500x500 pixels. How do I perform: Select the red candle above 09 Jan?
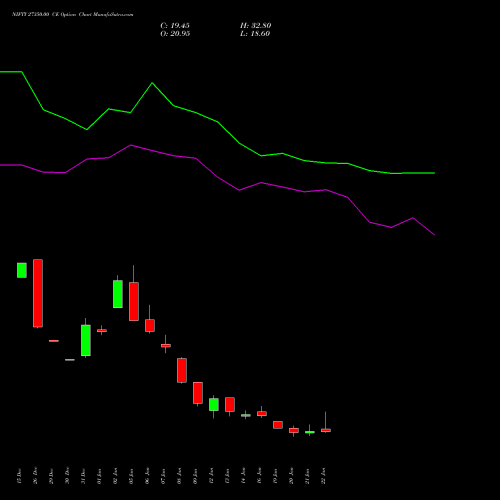pos(198,393)
